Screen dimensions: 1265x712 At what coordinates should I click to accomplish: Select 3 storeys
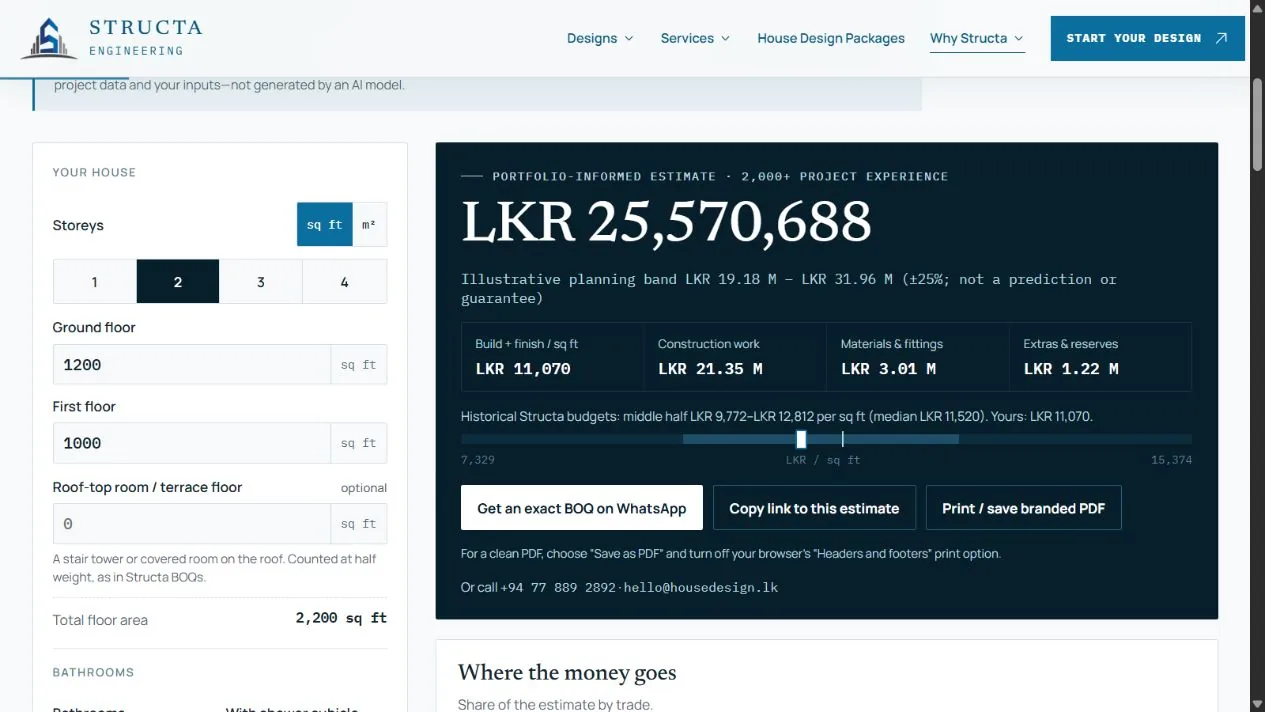coord(261,282)
